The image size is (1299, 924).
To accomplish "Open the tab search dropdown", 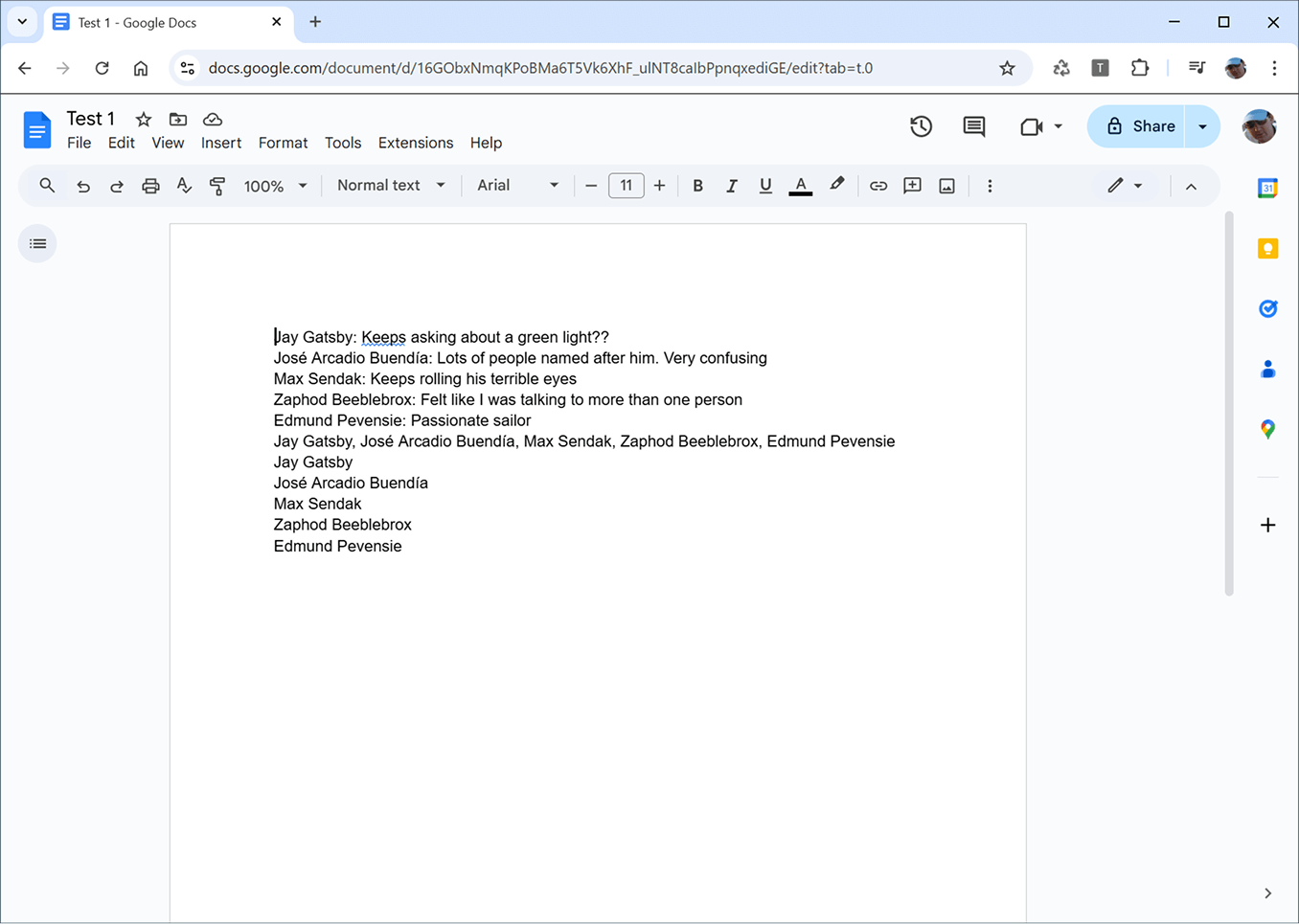I will click(22, 22).
